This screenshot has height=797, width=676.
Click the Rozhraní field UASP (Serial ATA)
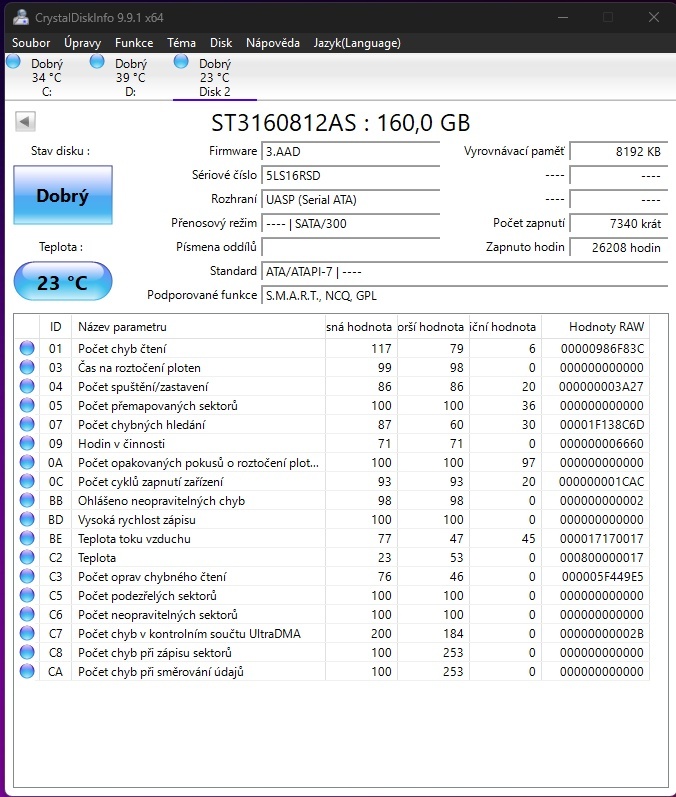pos(350,199)
